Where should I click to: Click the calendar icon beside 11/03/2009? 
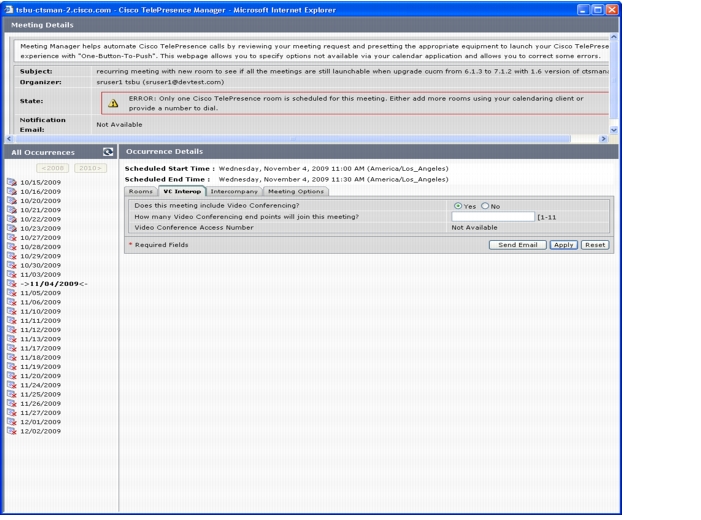pyautogui.click(x=12, y=274)
